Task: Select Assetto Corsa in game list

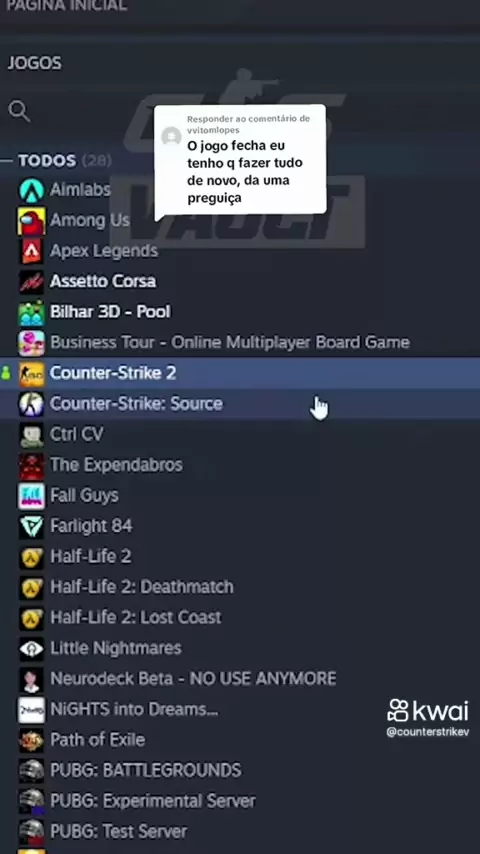Action: 103,282
